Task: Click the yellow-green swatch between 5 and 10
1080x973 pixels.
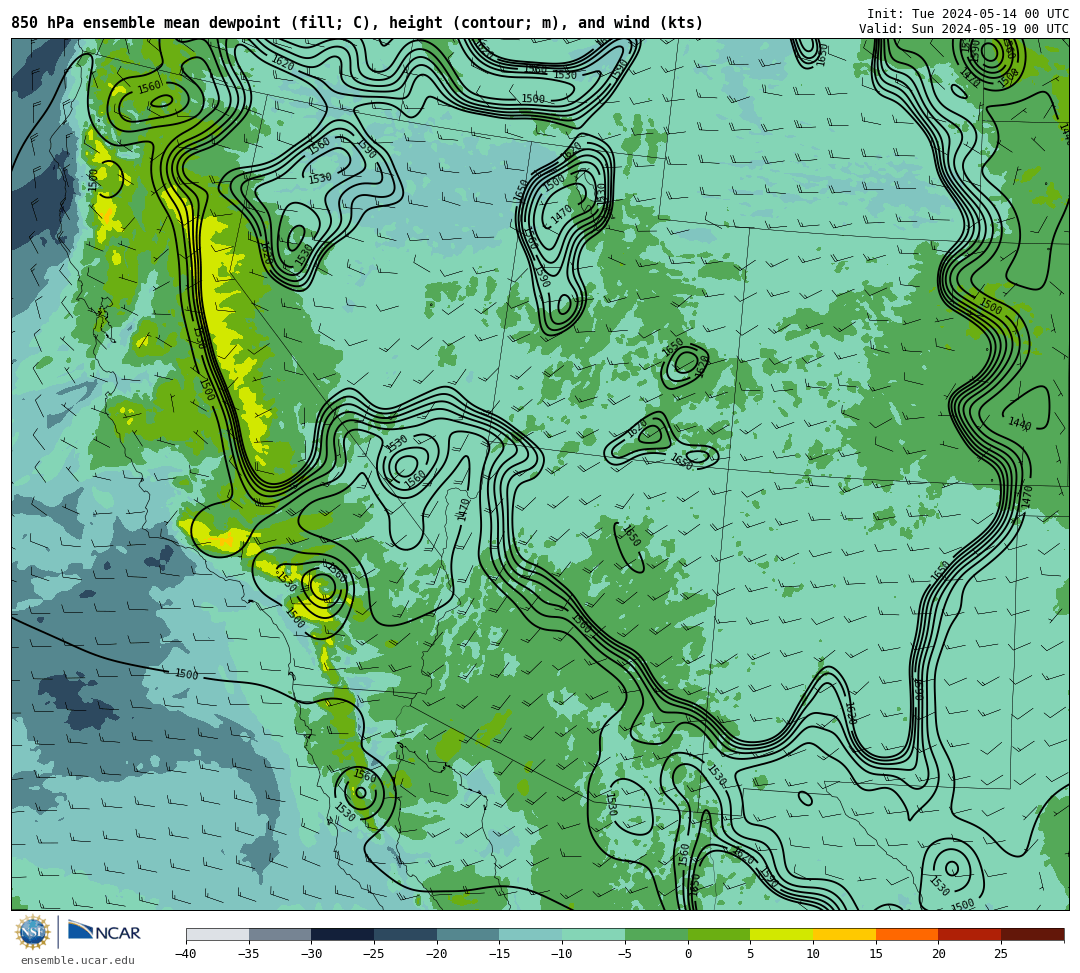Action: pyautogui.click(x=782, y=934)
